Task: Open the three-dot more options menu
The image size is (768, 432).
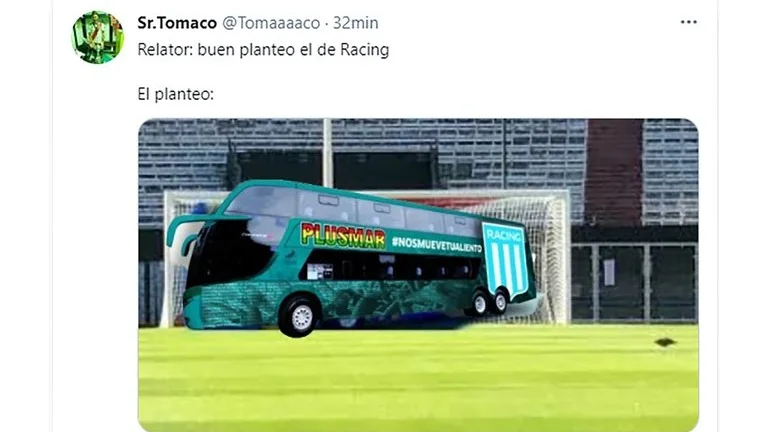Action: point(688,22)
